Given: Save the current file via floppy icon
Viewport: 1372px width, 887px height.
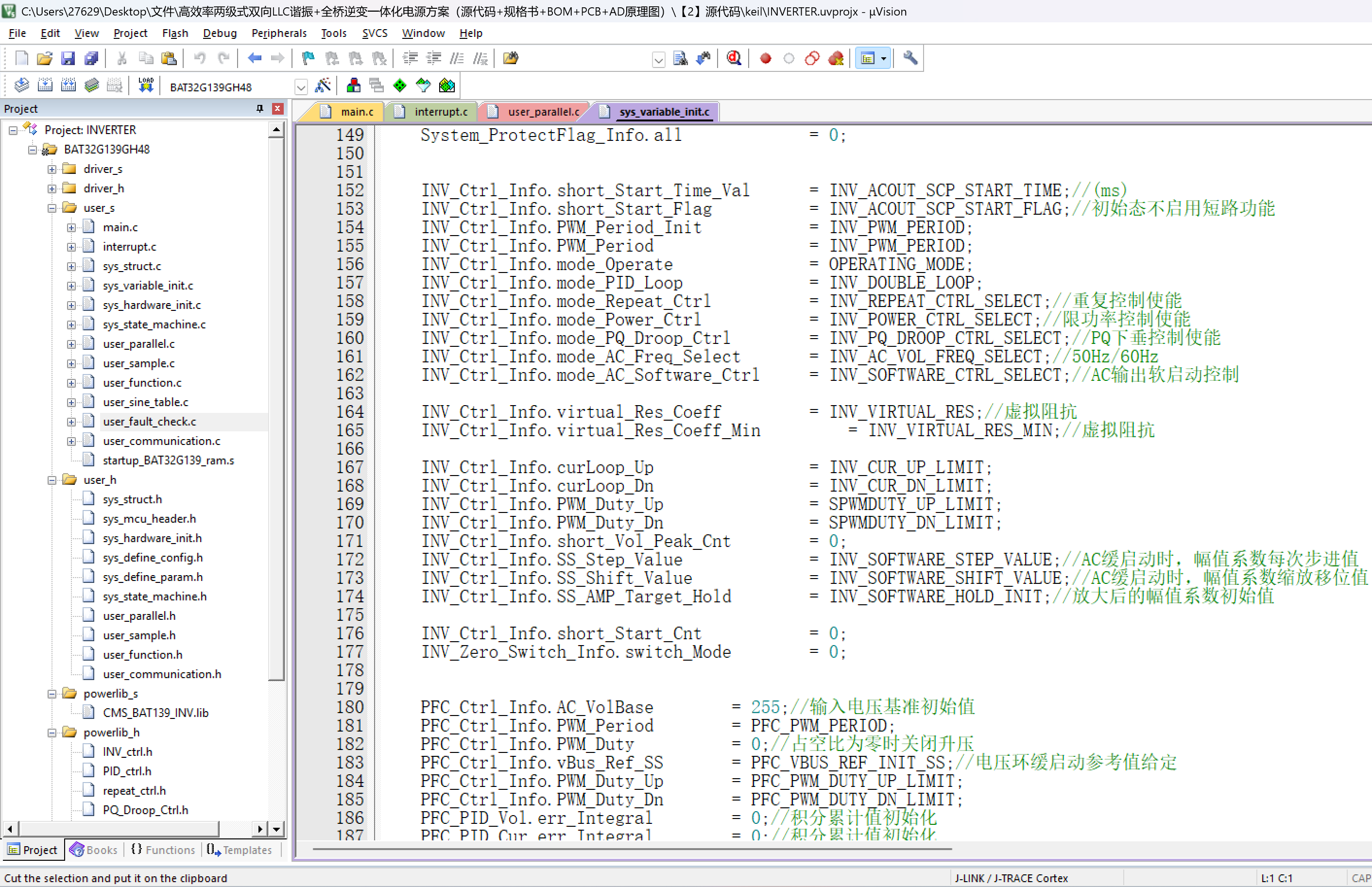Looking at the screenshot, I should click(68, 58).
